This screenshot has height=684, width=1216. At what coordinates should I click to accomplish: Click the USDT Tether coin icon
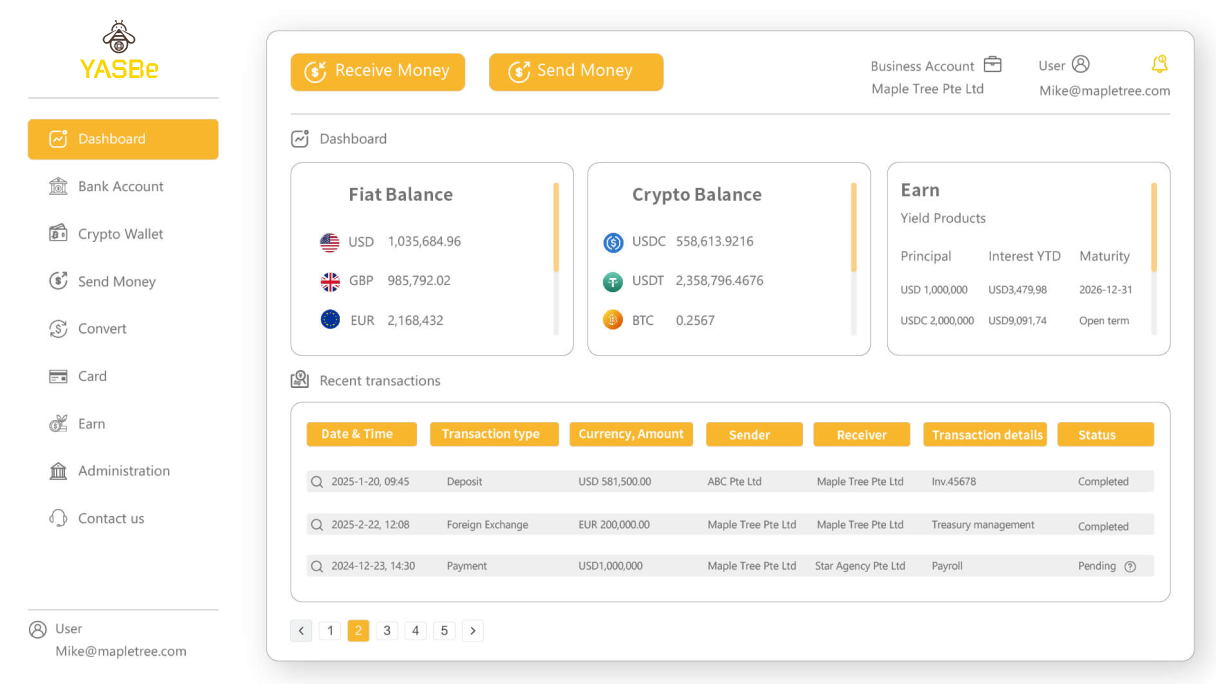pos(613,282)
